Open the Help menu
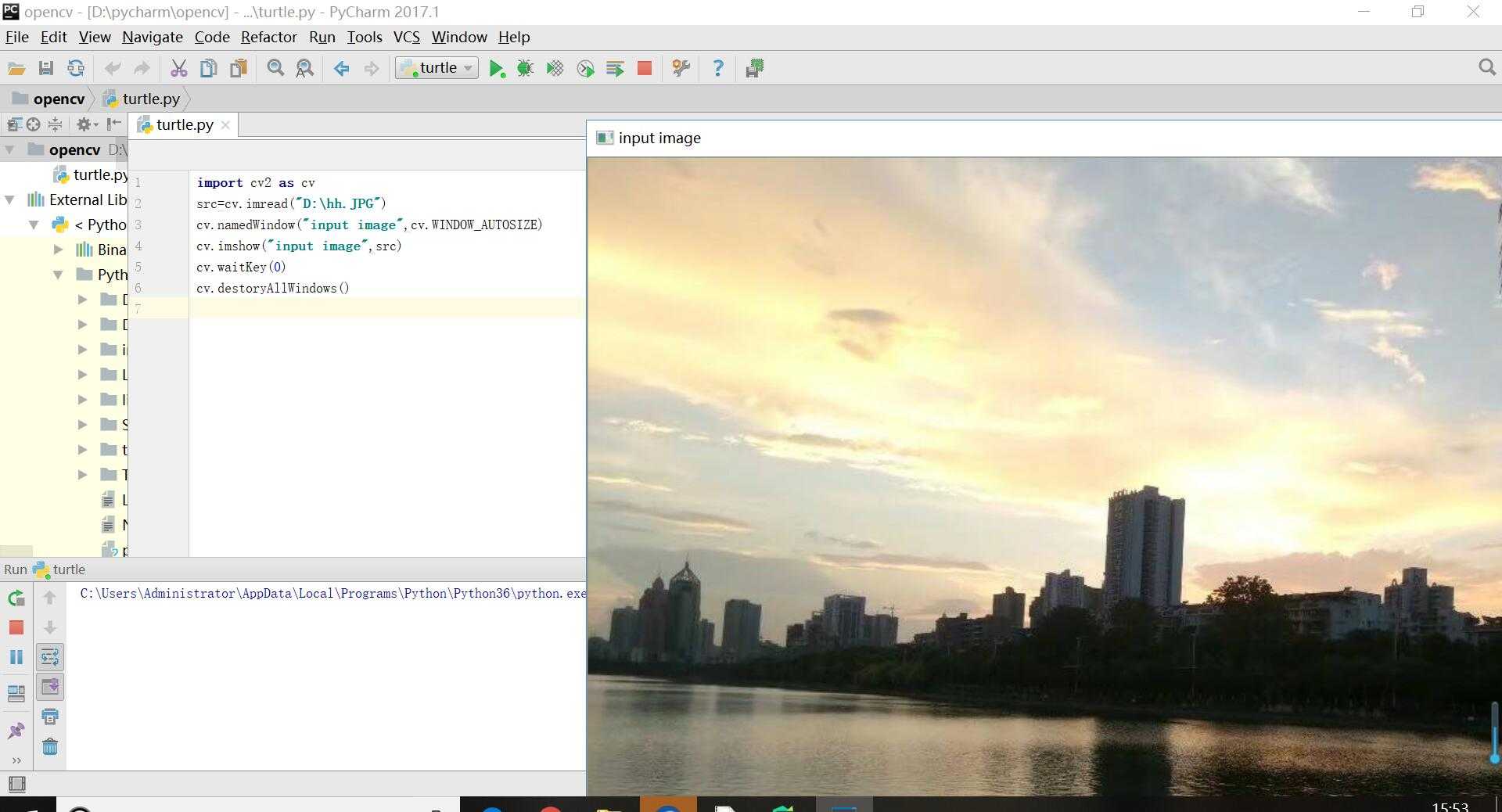This screenshot has width=1502, height=812. [514, 37]
